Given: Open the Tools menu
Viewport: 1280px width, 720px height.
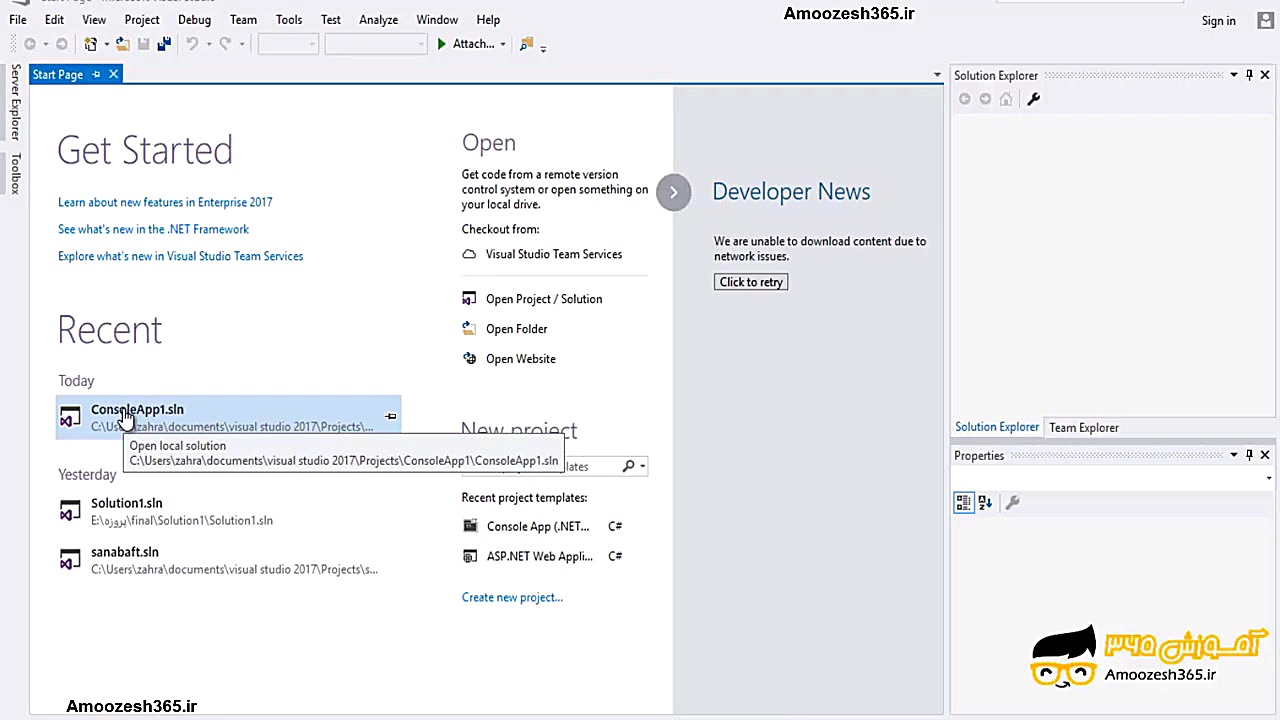Looking at the screenshot, I should point(289,20).
